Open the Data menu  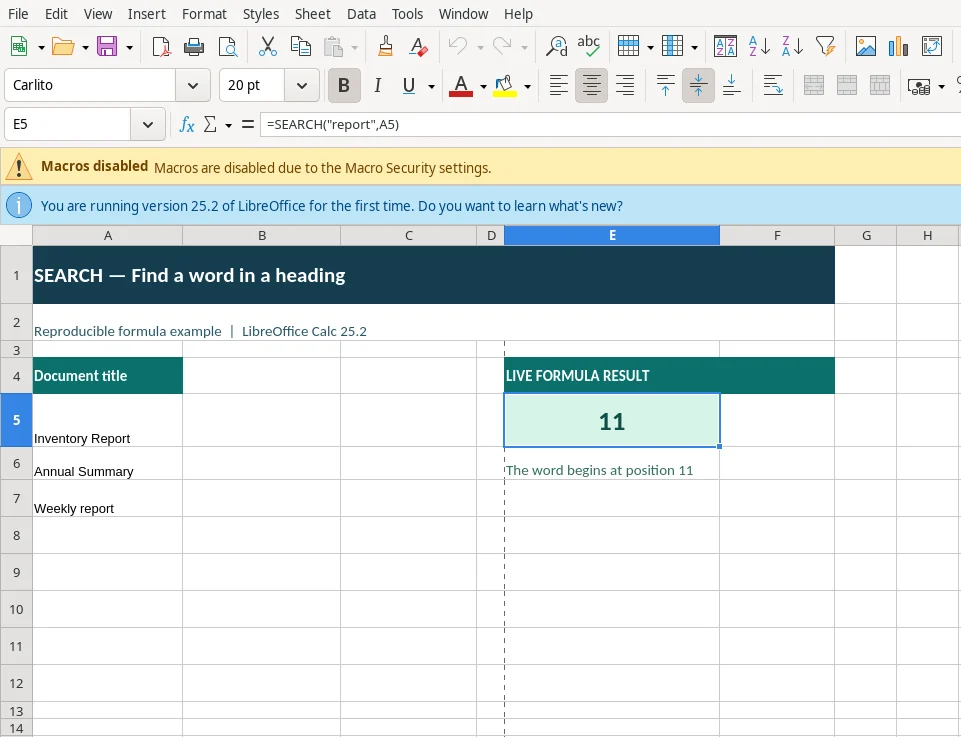[x=361, y=13]
